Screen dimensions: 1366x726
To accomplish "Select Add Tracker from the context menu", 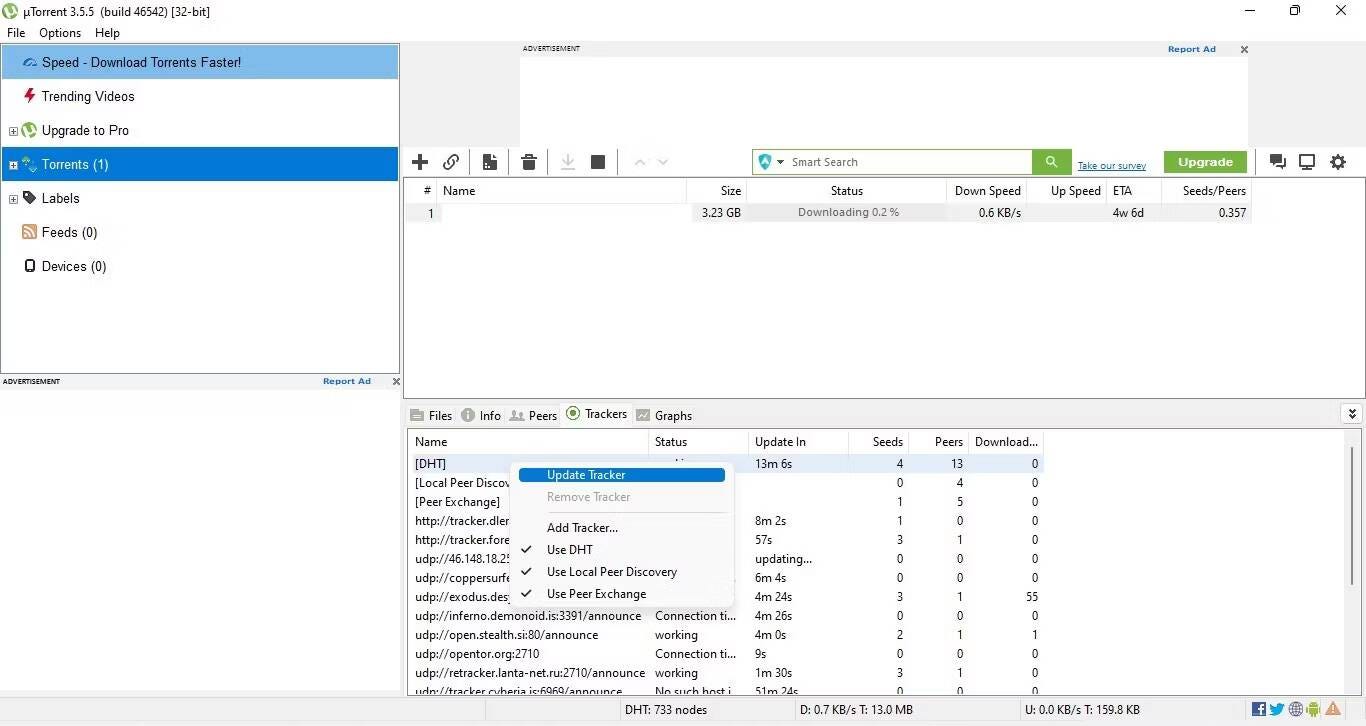I will coord(582,527).
